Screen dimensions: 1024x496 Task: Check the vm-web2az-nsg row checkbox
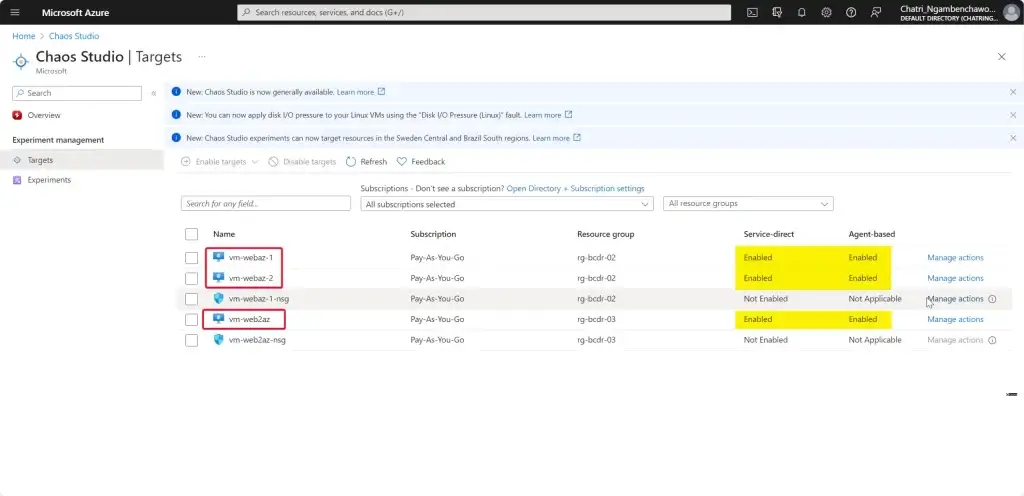191,340
